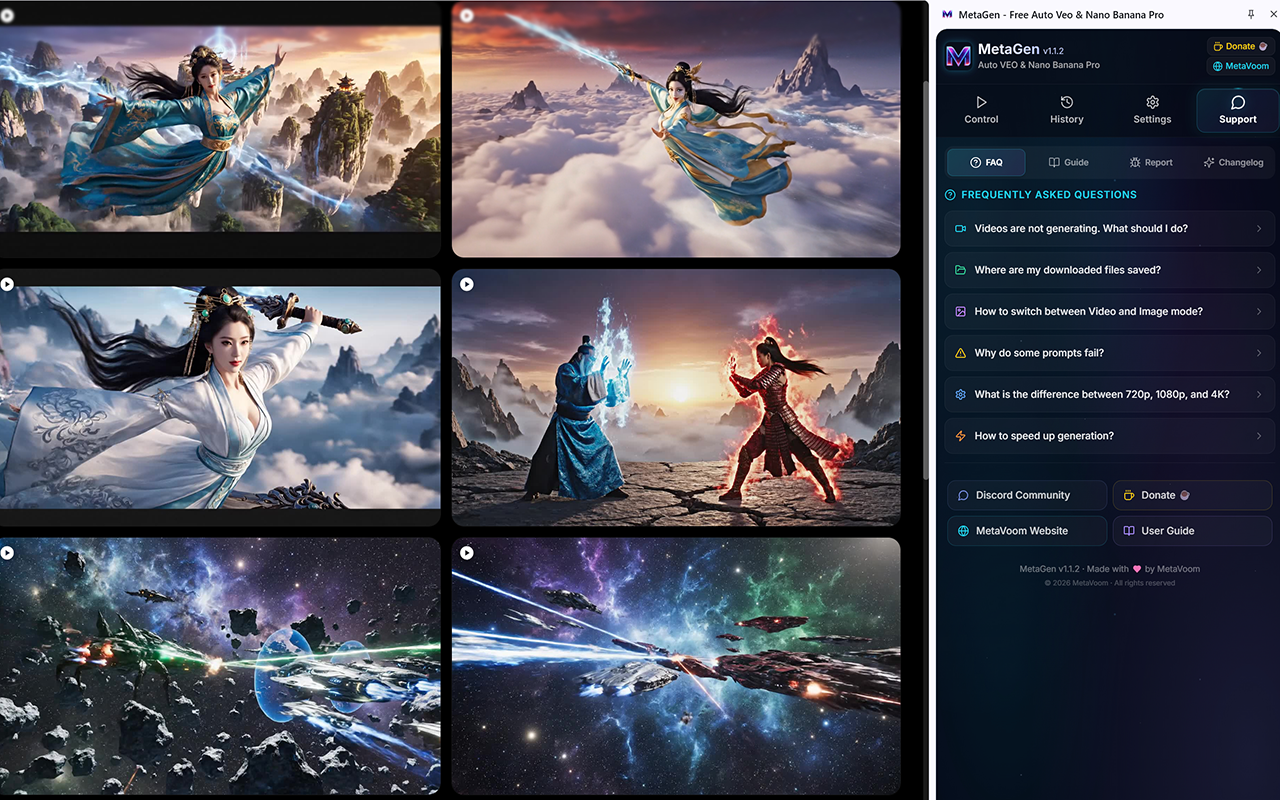Switch to the Guide sub-tab
Screen dimensions: 1280x800
click(1068, 162)
